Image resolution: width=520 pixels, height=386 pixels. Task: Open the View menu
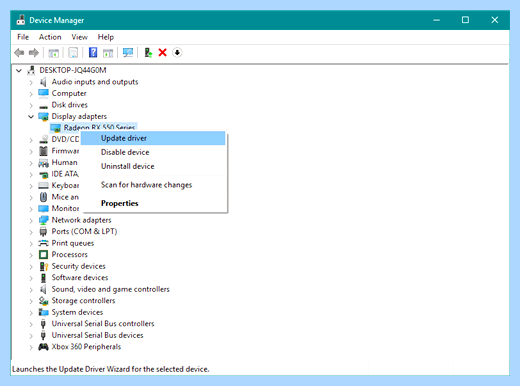pos(79,37)
